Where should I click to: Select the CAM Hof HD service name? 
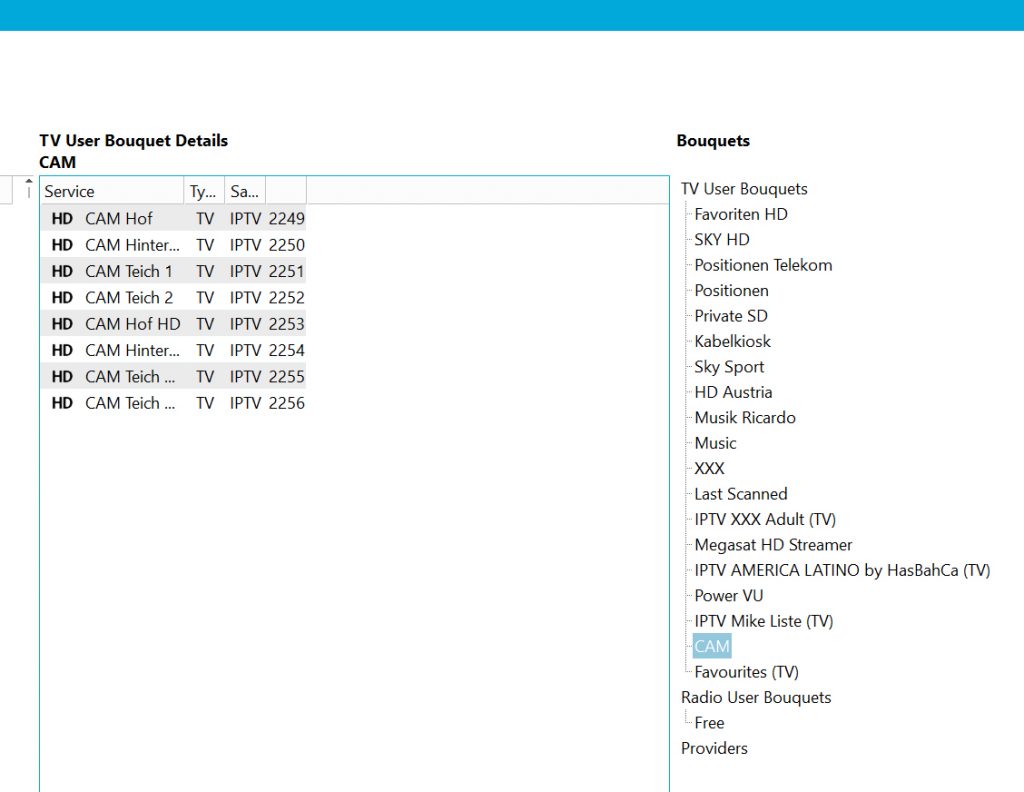pos(133,324)
